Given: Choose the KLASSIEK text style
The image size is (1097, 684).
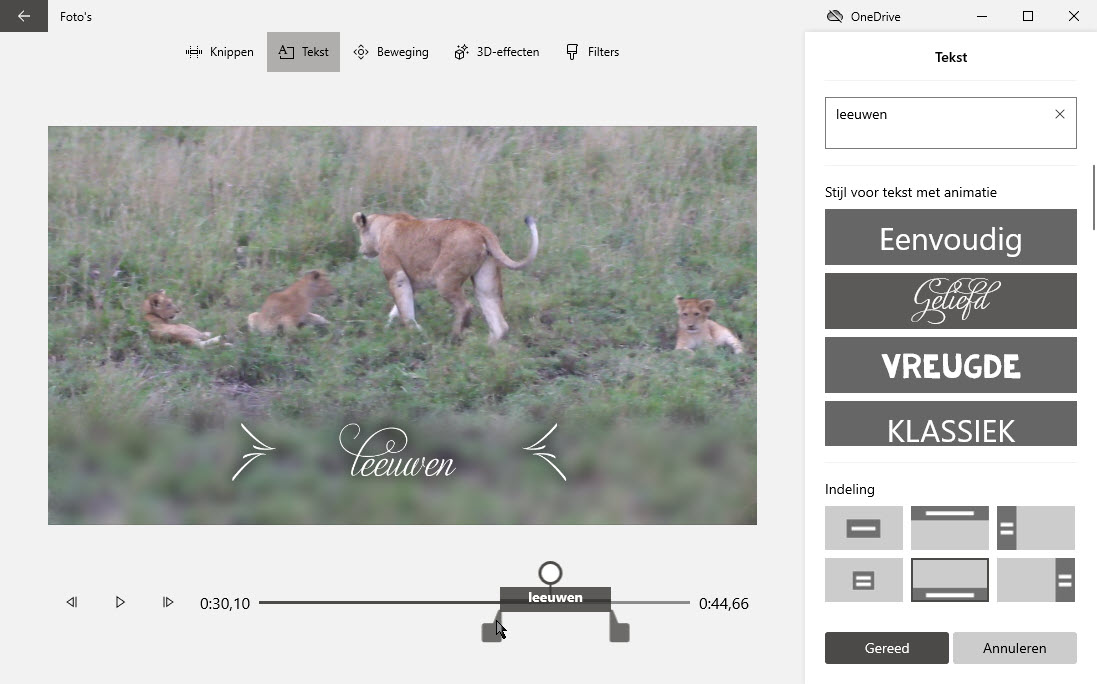Looking at the screenshot, I should click(x=951, y=424).
